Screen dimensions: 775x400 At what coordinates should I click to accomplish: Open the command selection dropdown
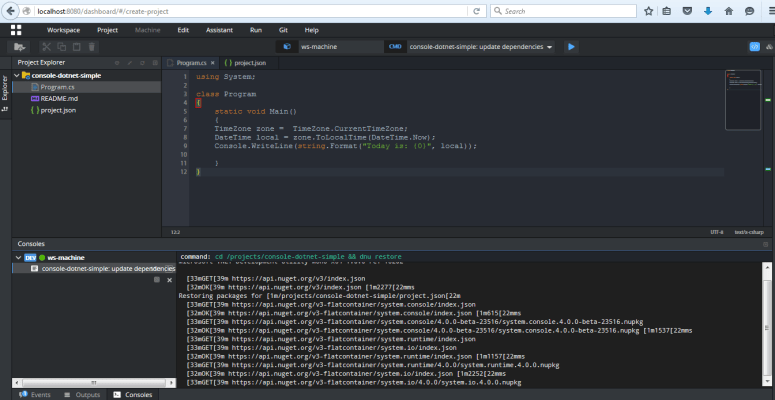550,47
